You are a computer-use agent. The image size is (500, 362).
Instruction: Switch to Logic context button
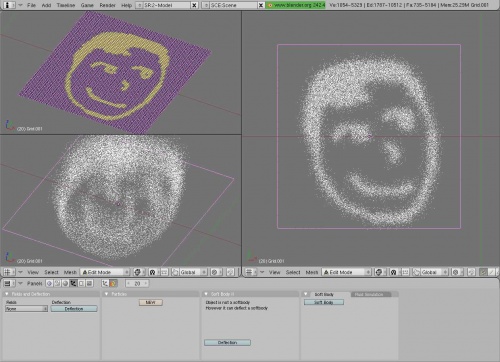49,284
